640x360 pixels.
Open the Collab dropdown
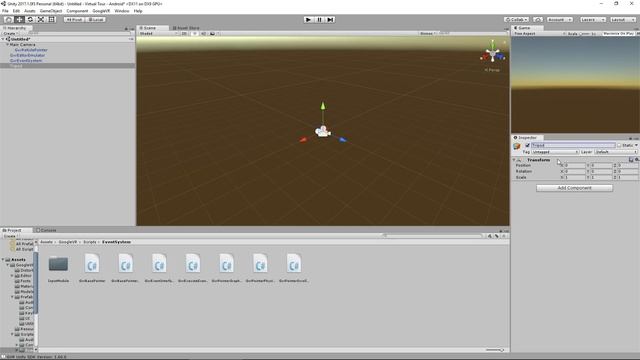[x=517, y=20]
